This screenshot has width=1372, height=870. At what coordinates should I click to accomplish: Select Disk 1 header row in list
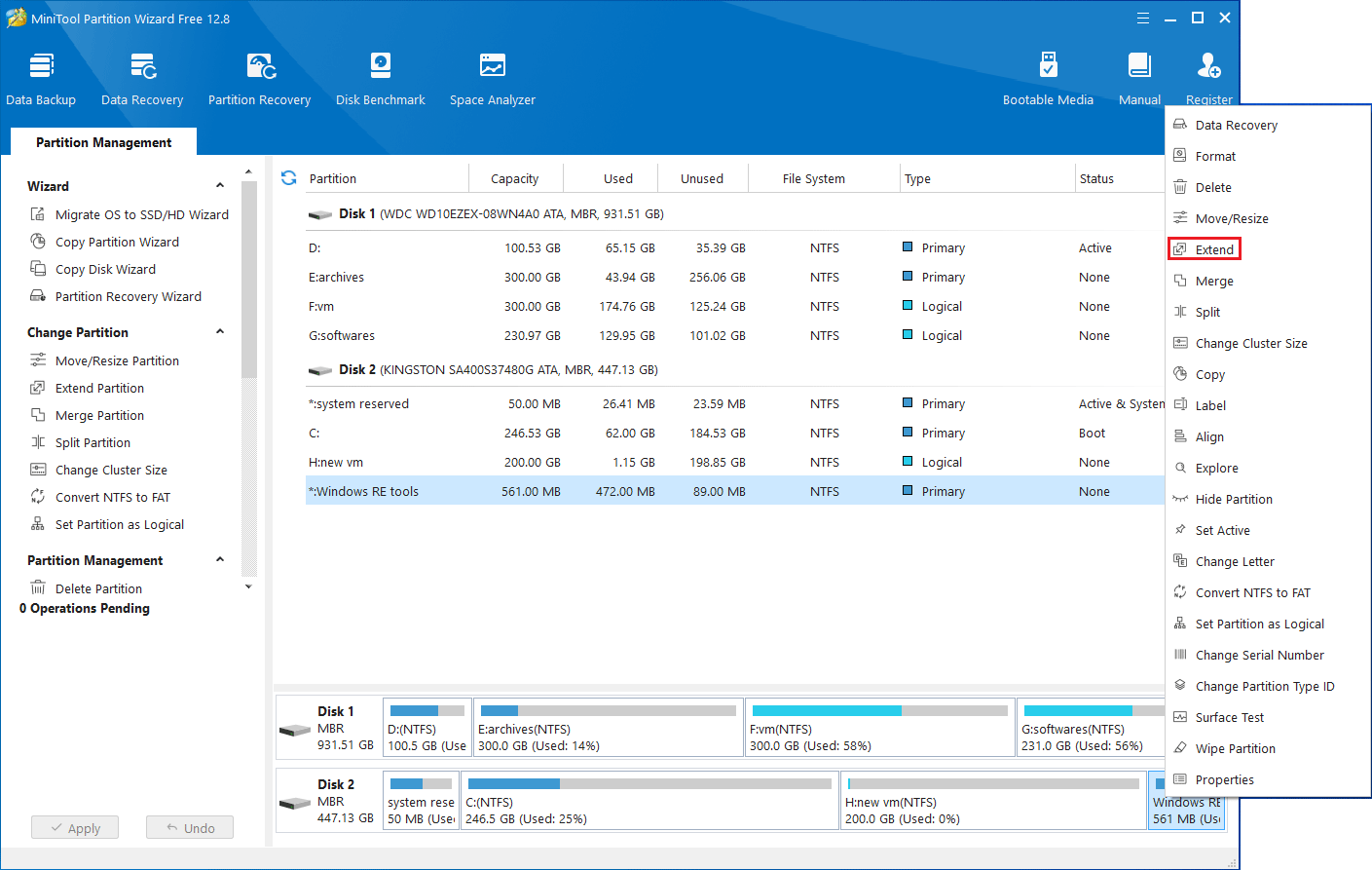click(735, 213)
